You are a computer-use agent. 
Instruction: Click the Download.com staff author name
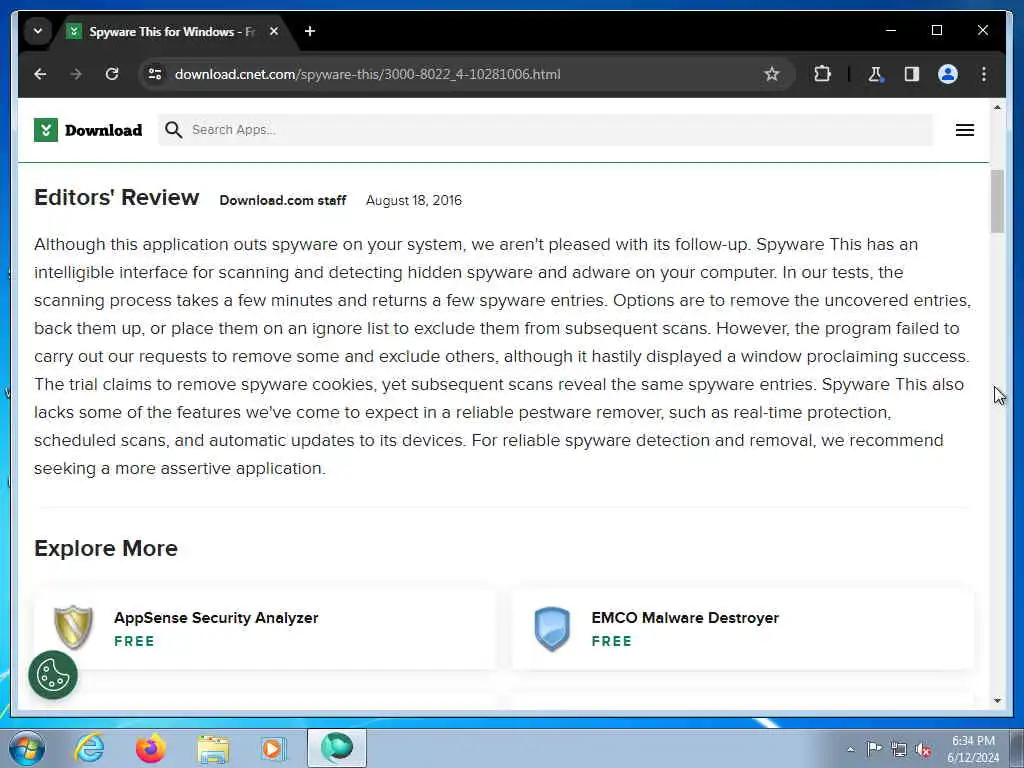[x=283, y=200]
